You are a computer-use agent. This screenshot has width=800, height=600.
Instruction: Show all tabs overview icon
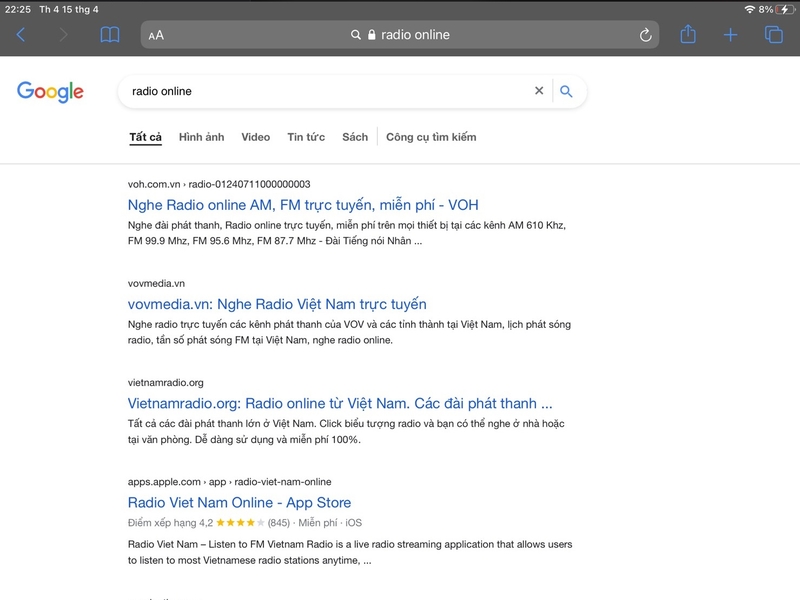click(773, 35)
